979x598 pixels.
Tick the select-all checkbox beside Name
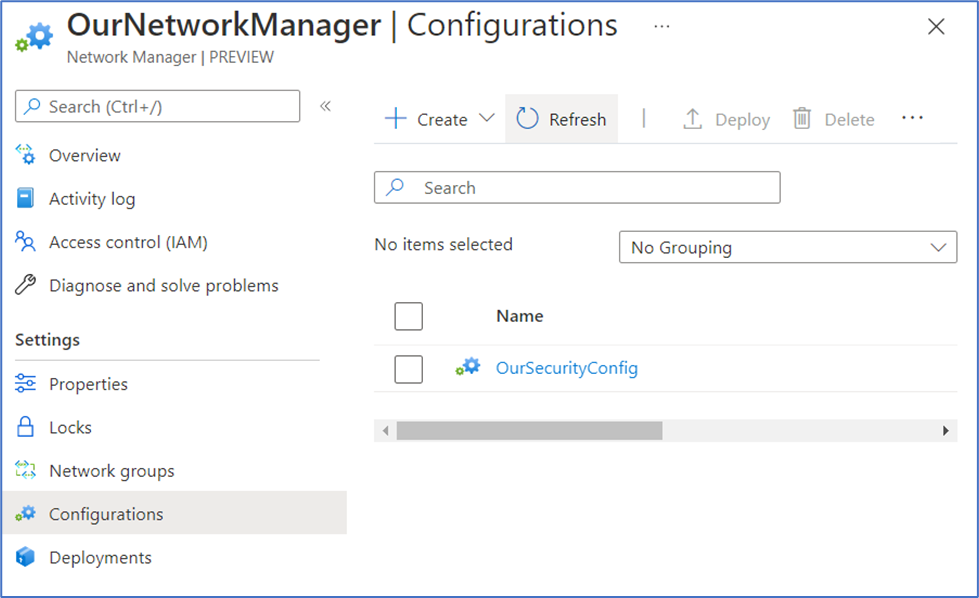coord(409,316)
